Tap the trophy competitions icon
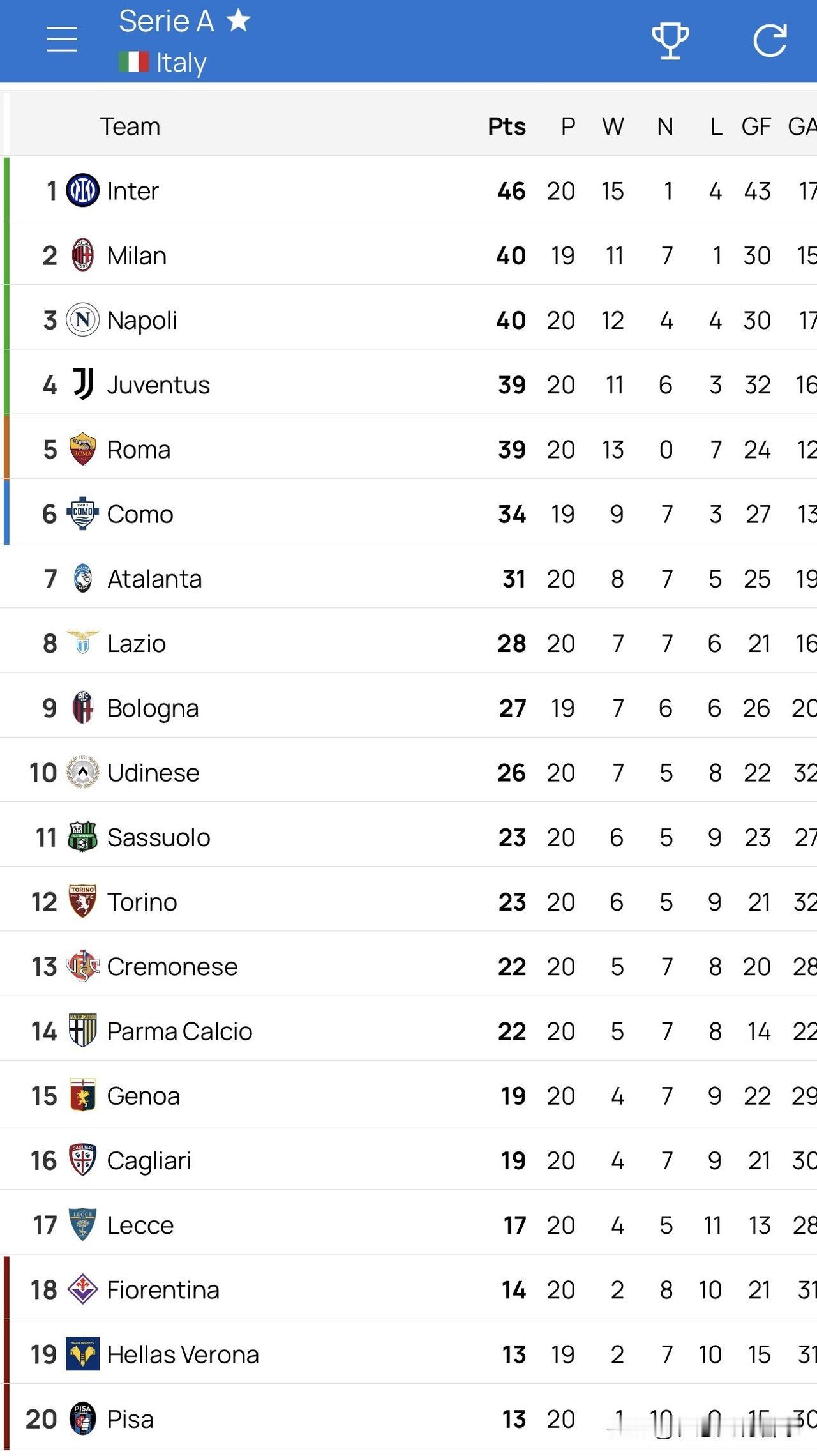This screenshot has height=1456, width=817. tap(670, 41)
